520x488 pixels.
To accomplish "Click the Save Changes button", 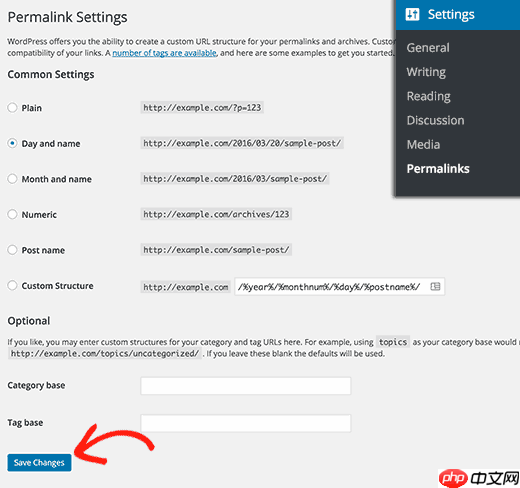I will coord(39,463).
